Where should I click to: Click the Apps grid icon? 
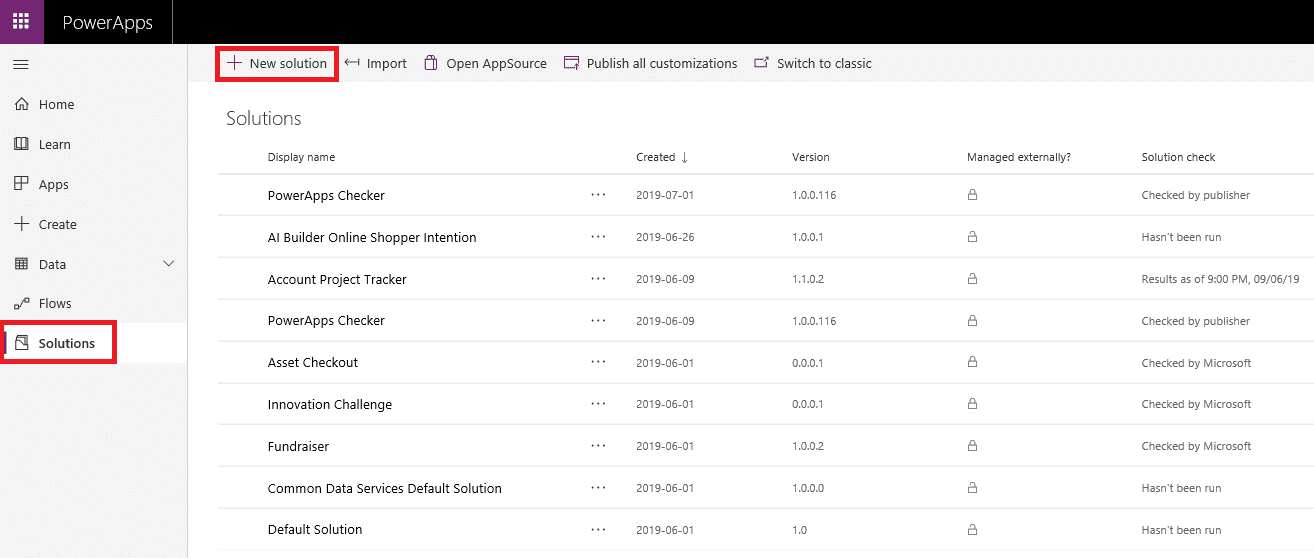(x=21, y=184)
